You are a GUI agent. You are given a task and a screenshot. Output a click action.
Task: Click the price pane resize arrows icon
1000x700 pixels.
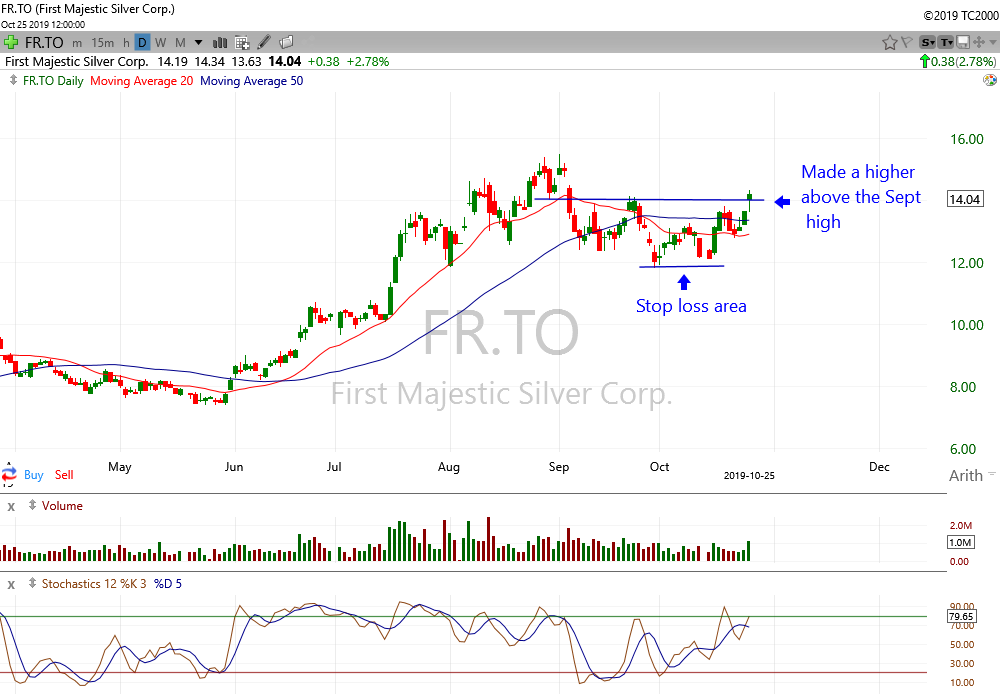pos(13,80)
